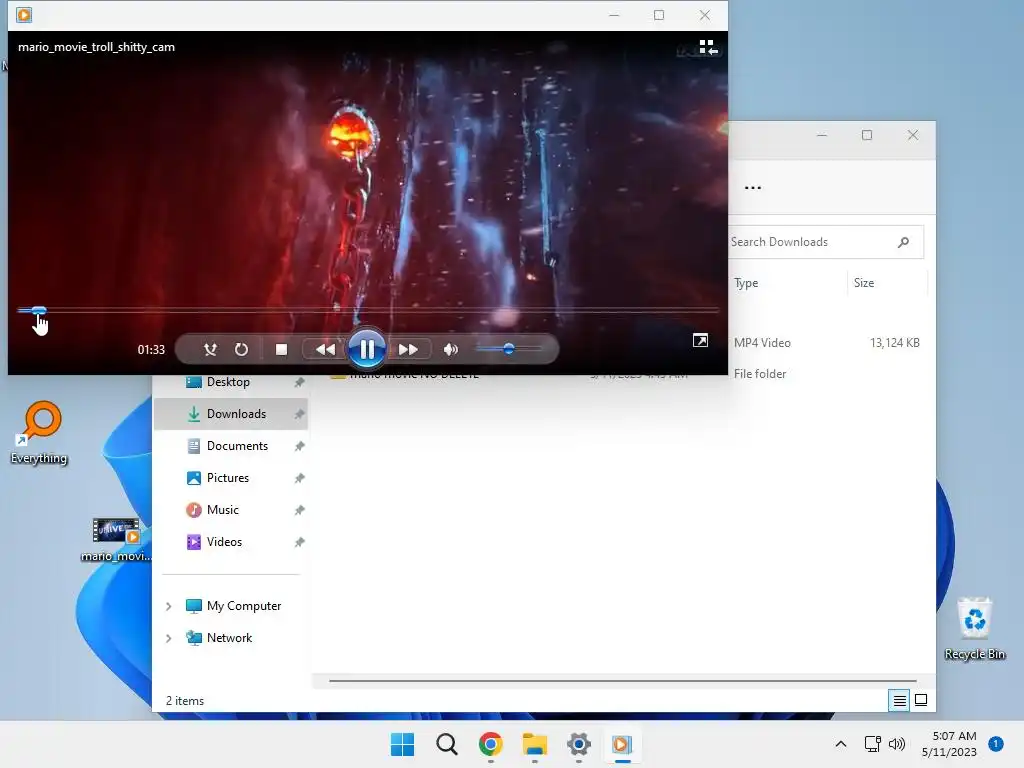Open Settings from taskbar

[x=579, y=744]
